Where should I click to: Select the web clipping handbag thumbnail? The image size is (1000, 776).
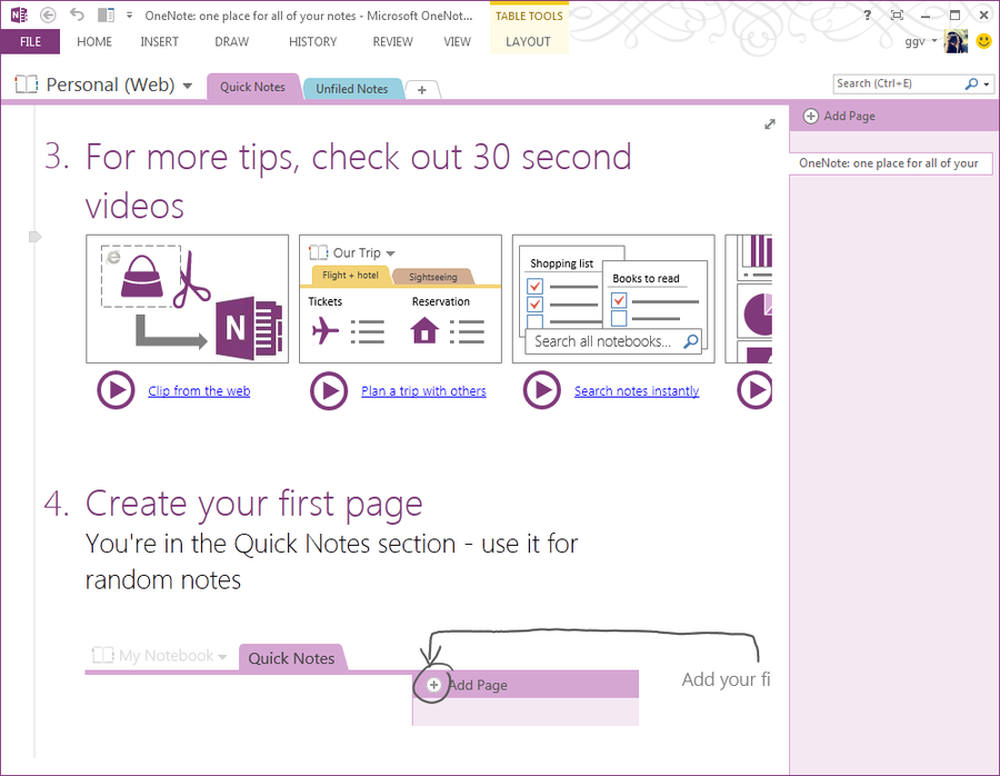[188, 299]
